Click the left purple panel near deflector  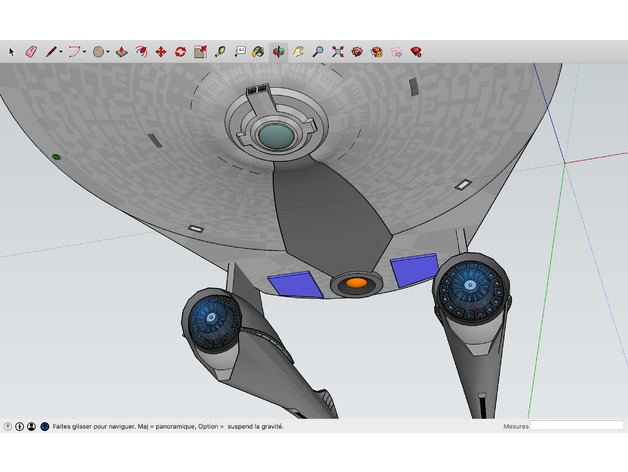[296, 284]
